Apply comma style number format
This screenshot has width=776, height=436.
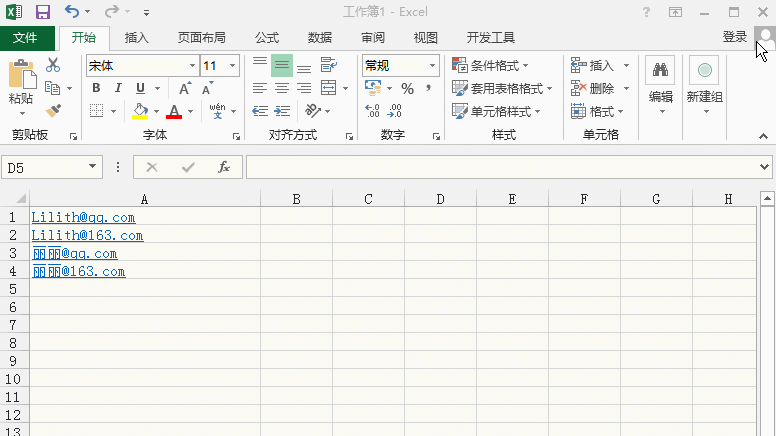tap(428, 88)
